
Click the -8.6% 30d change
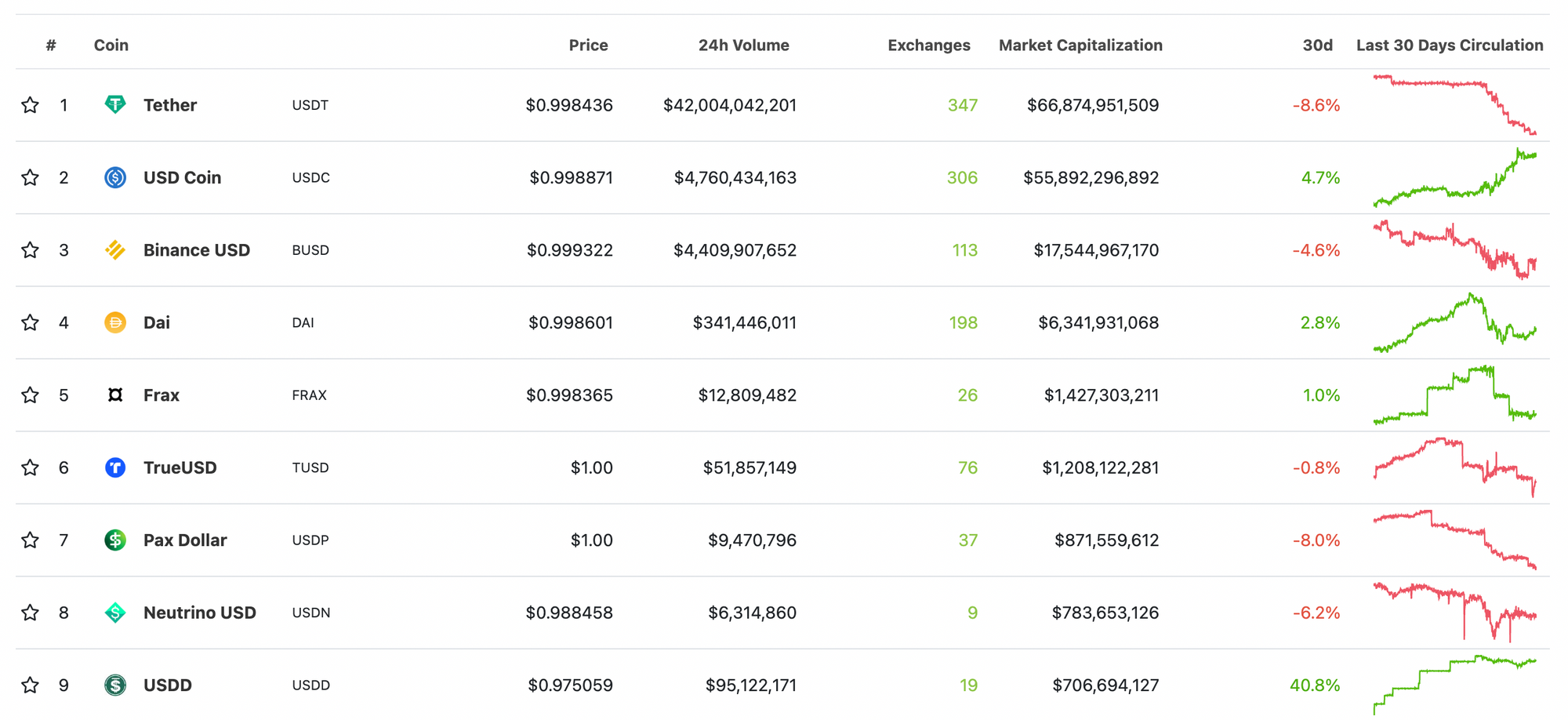tap(1316, 105)
